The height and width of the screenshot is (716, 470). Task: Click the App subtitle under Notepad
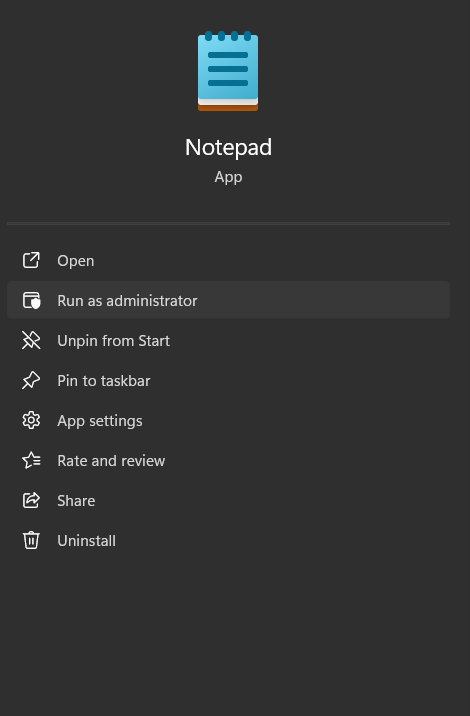228,177
